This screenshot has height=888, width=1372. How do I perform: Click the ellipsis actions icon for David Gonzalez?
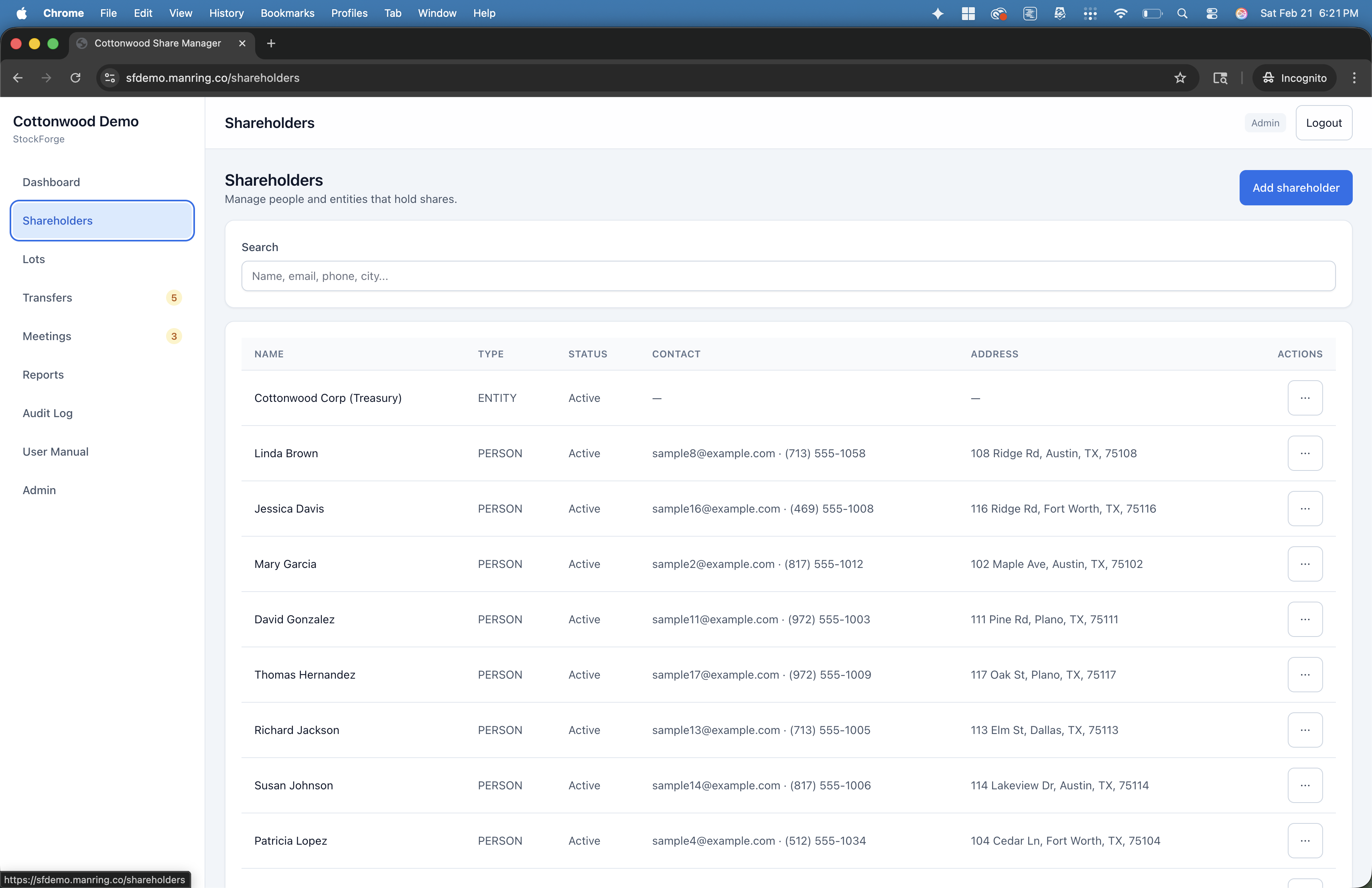(1305, 619)
